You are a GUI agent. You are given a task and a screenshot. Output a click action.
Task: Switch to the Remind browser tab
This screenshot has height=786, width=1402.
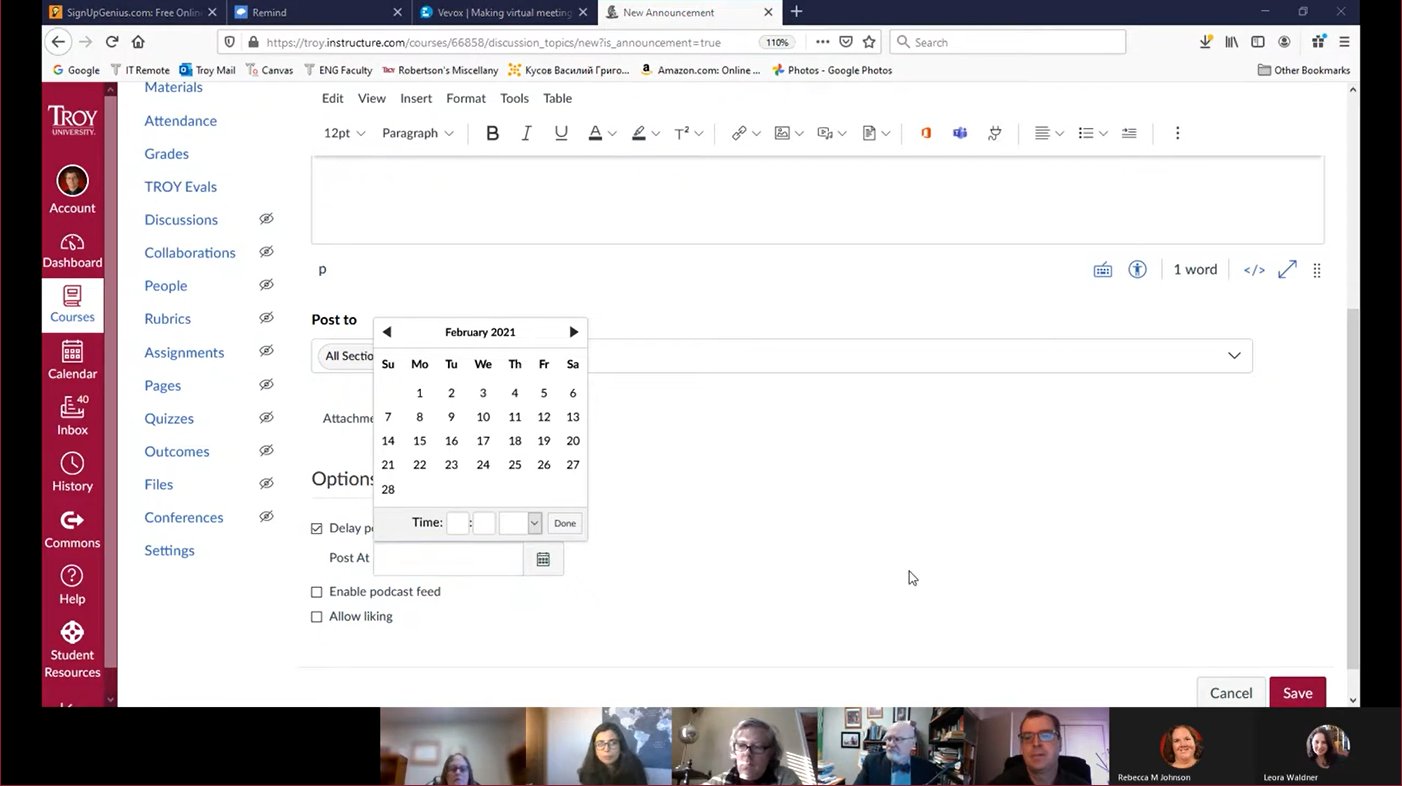317,12
